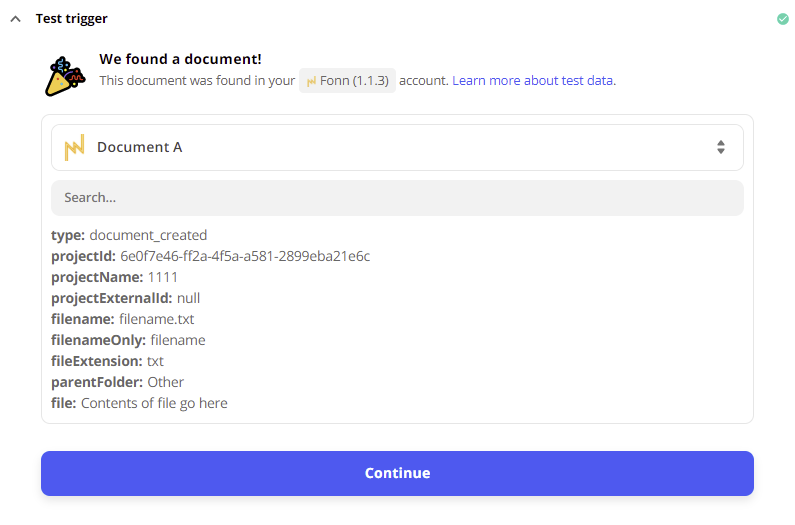This screenshot has width=795, height=525.
Task: Select the parentFolder Other row
Action: point(117,382)
